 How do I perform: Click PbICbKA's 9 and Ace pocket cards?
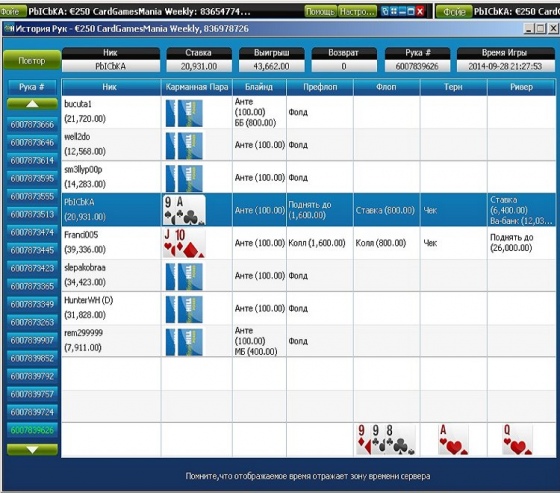(x=184, y=210)
